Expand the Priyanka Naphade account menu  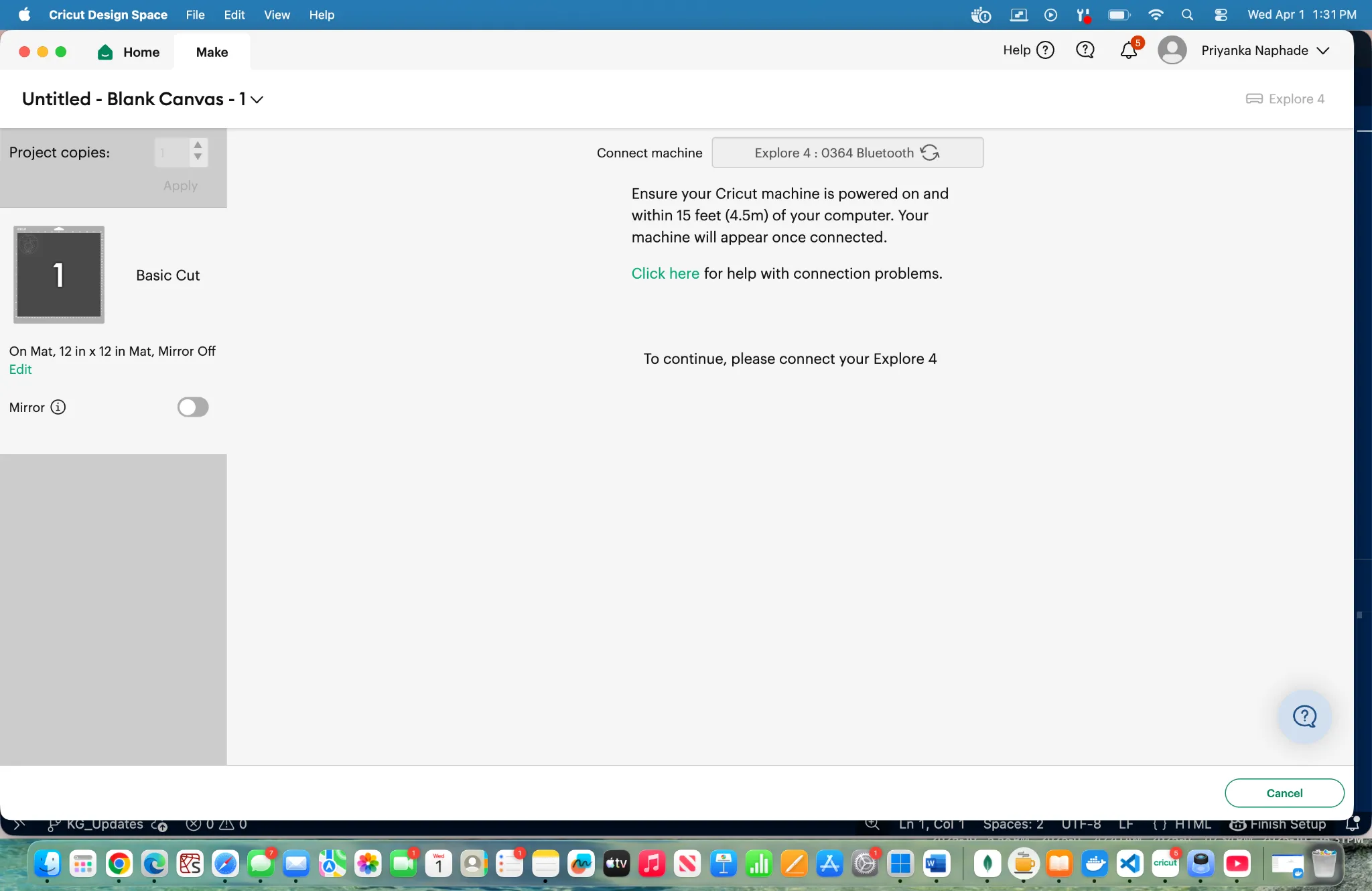click(1323, 51)
